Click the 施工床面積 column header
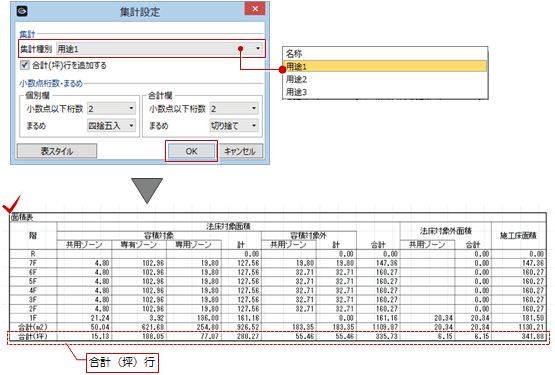The height and width of the screenshot is (375, 555). (x=518, y=235)
